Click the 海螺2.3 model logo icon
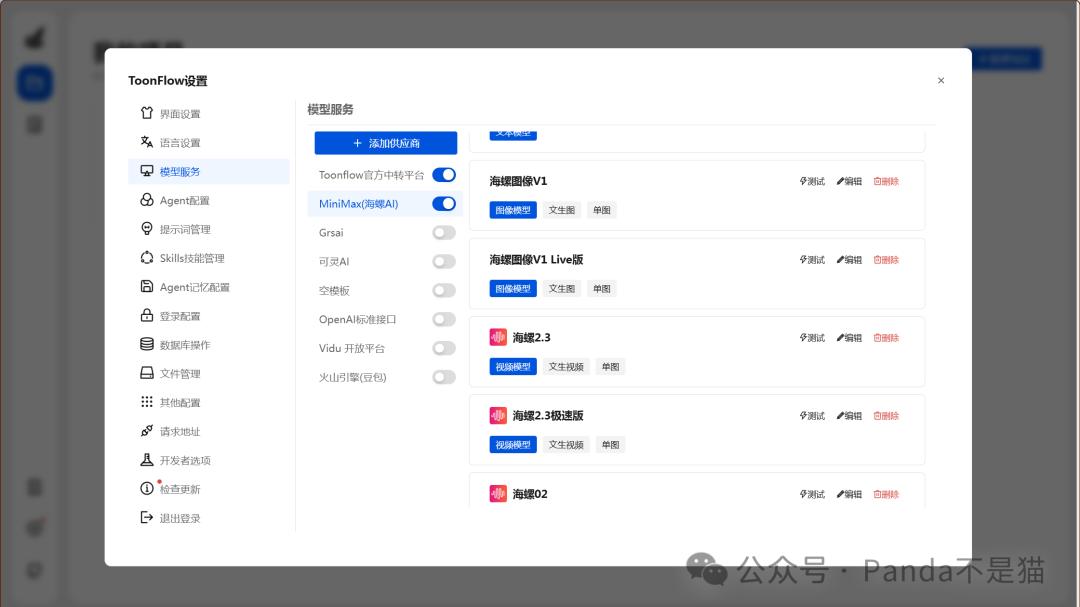1080x607 pixels. [498, 337]
